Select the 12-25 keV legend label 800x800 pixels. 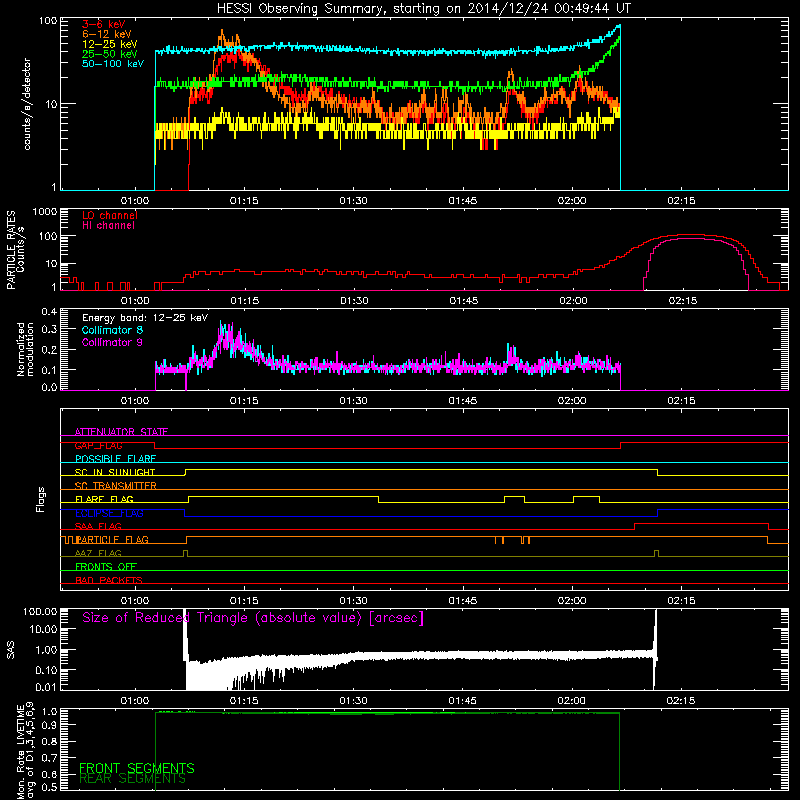110,44
